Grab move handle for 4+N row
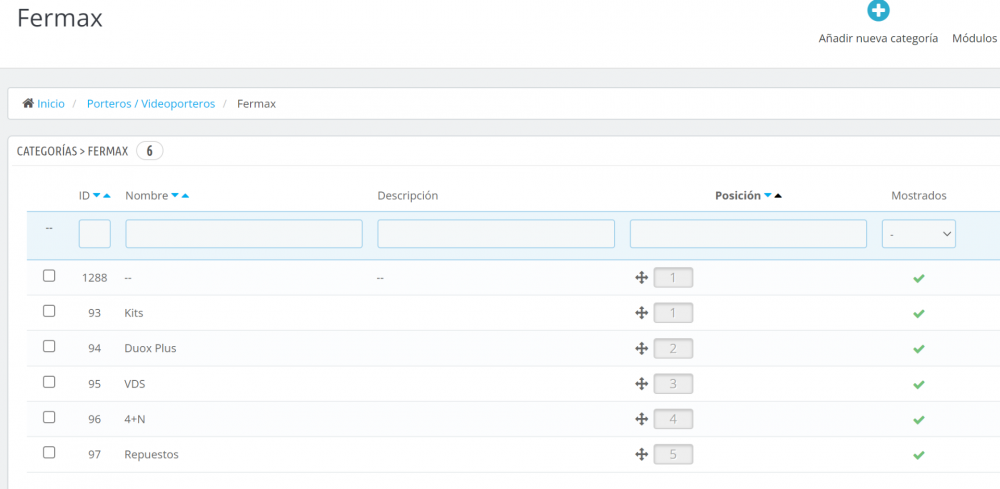1000x489 pixels. click(642, 420)
